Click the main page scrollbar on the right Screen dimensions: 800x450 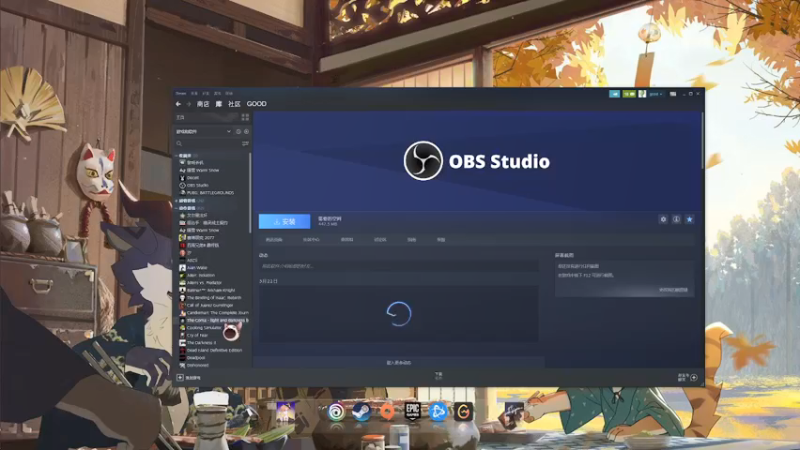click(x=702, y=140)
